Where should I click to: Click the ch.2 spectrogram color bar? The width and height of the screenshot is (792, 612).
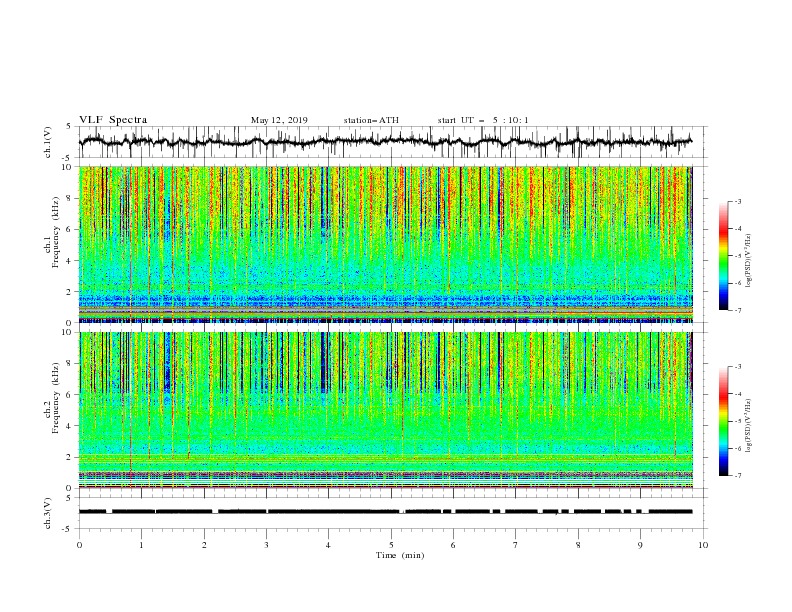pos(724,421)
